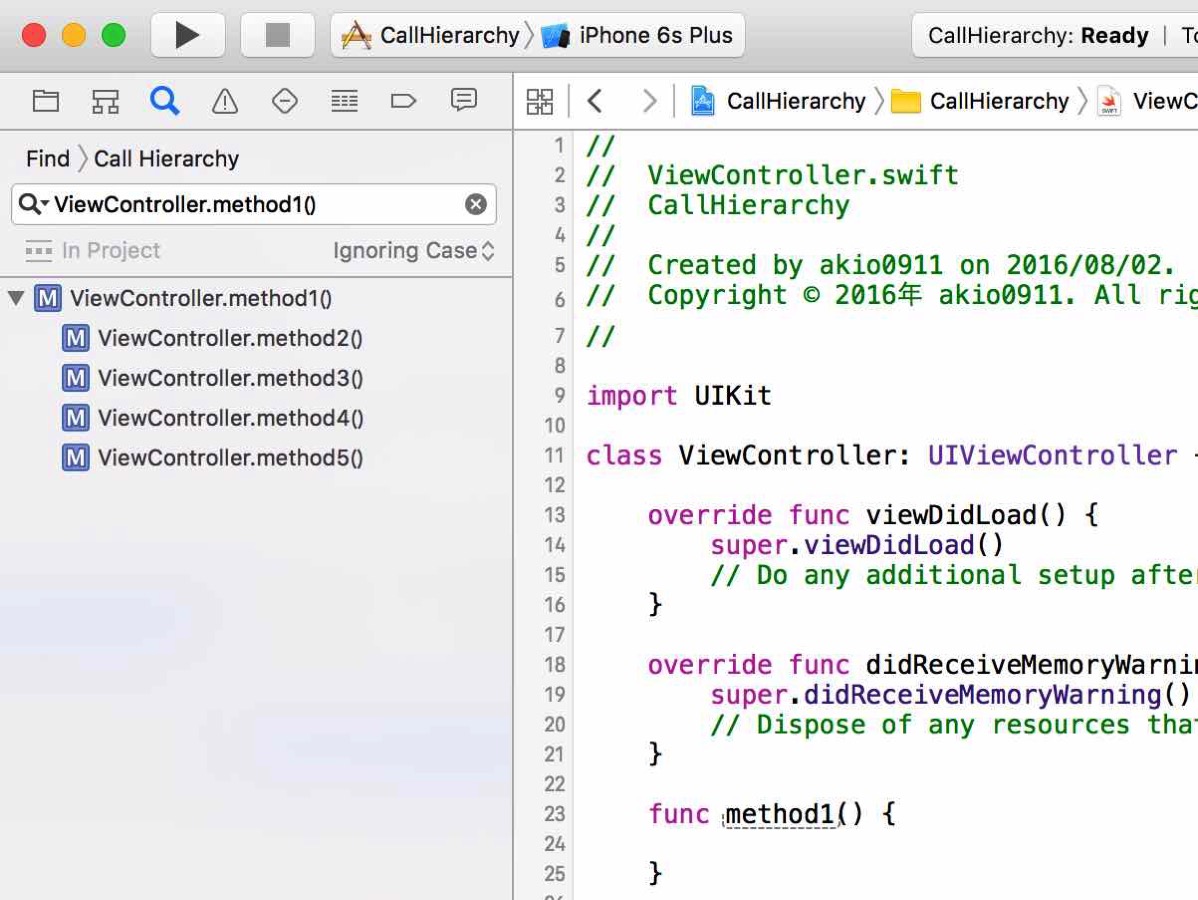Click the search field containing ViewController.method1()
The image size is (1198, 900).
click(x=254, y=204)
